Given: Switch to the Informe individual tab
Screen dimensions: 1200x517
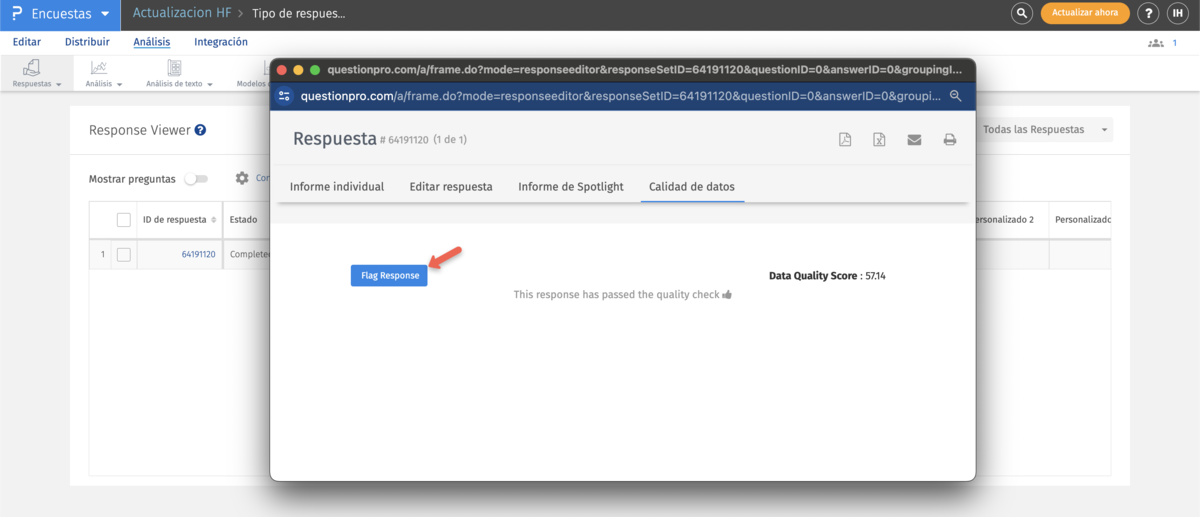Looking at the screenshot, I should point(337,187).
